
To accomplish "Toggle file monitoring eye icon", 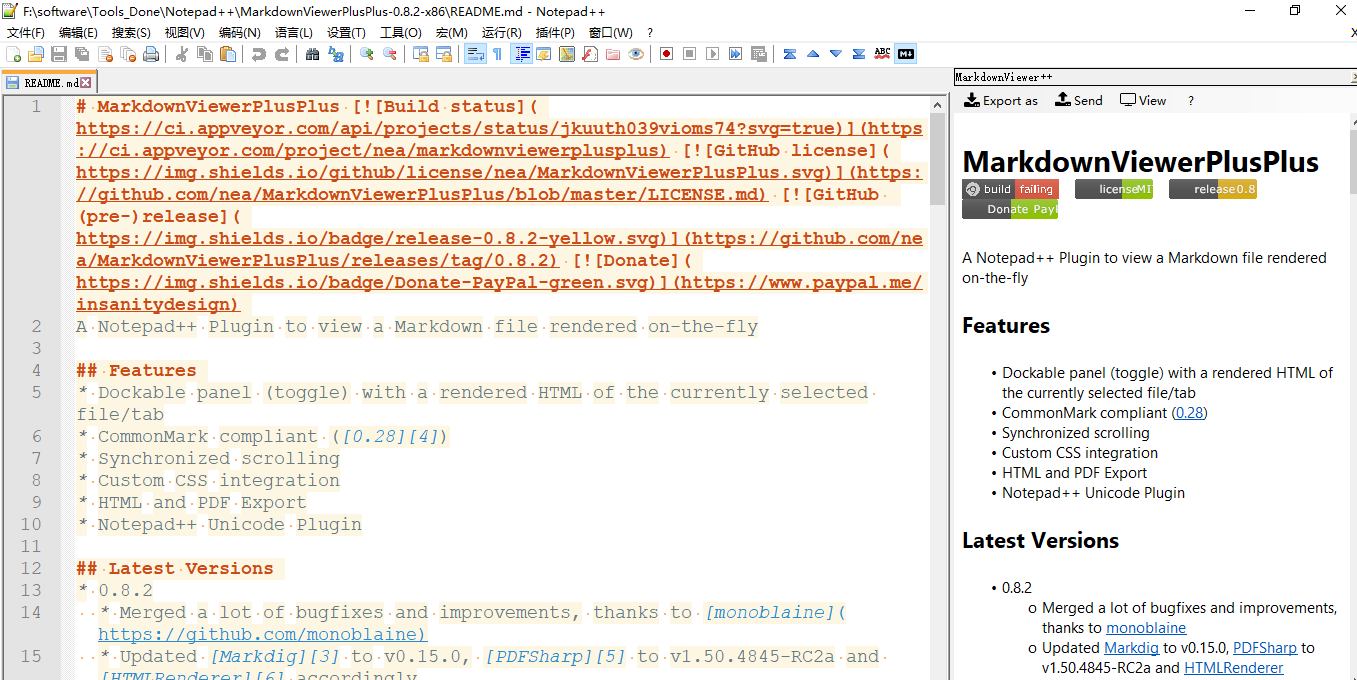I will coord(636,54).
